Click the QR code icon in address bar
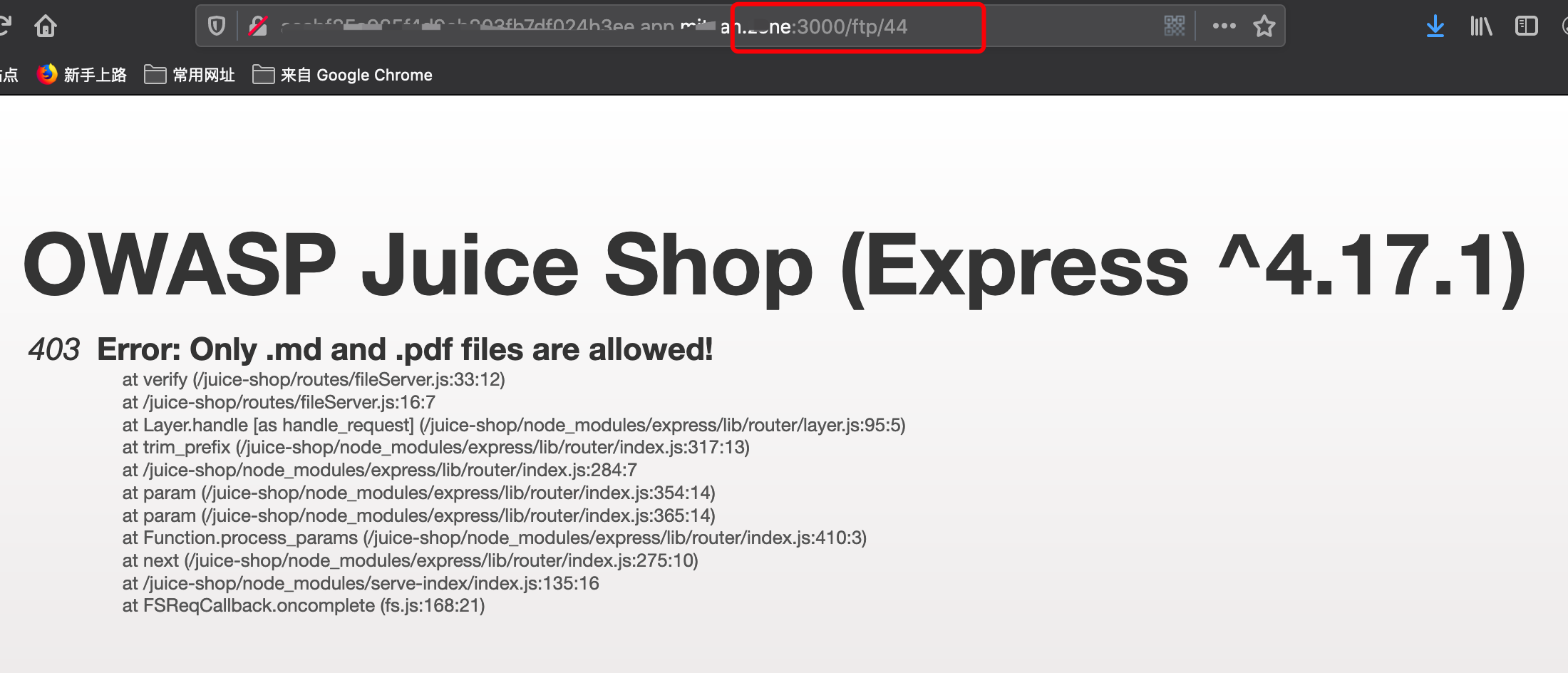The width and height of the screenshot is (1568, 673). pyautogui.click(x=1174, y=26)
